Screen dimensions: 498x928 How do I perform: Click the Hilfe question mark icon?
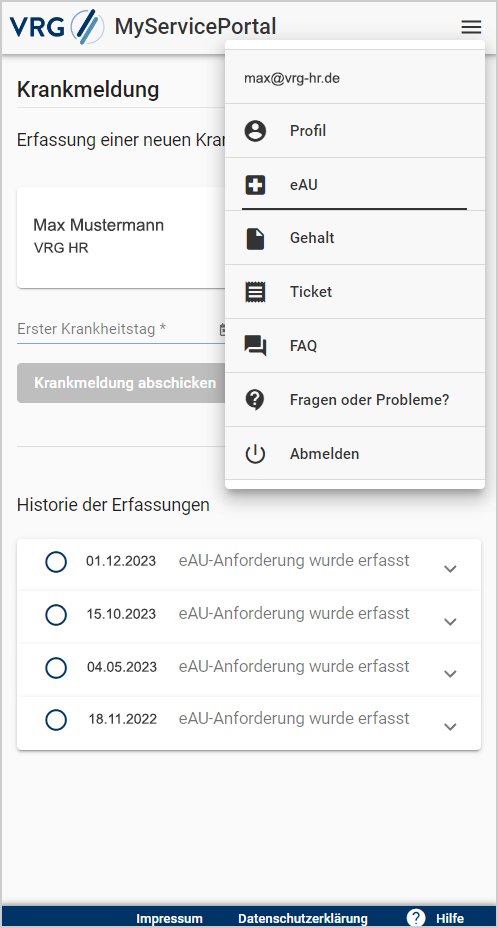[x=416, y=917]
